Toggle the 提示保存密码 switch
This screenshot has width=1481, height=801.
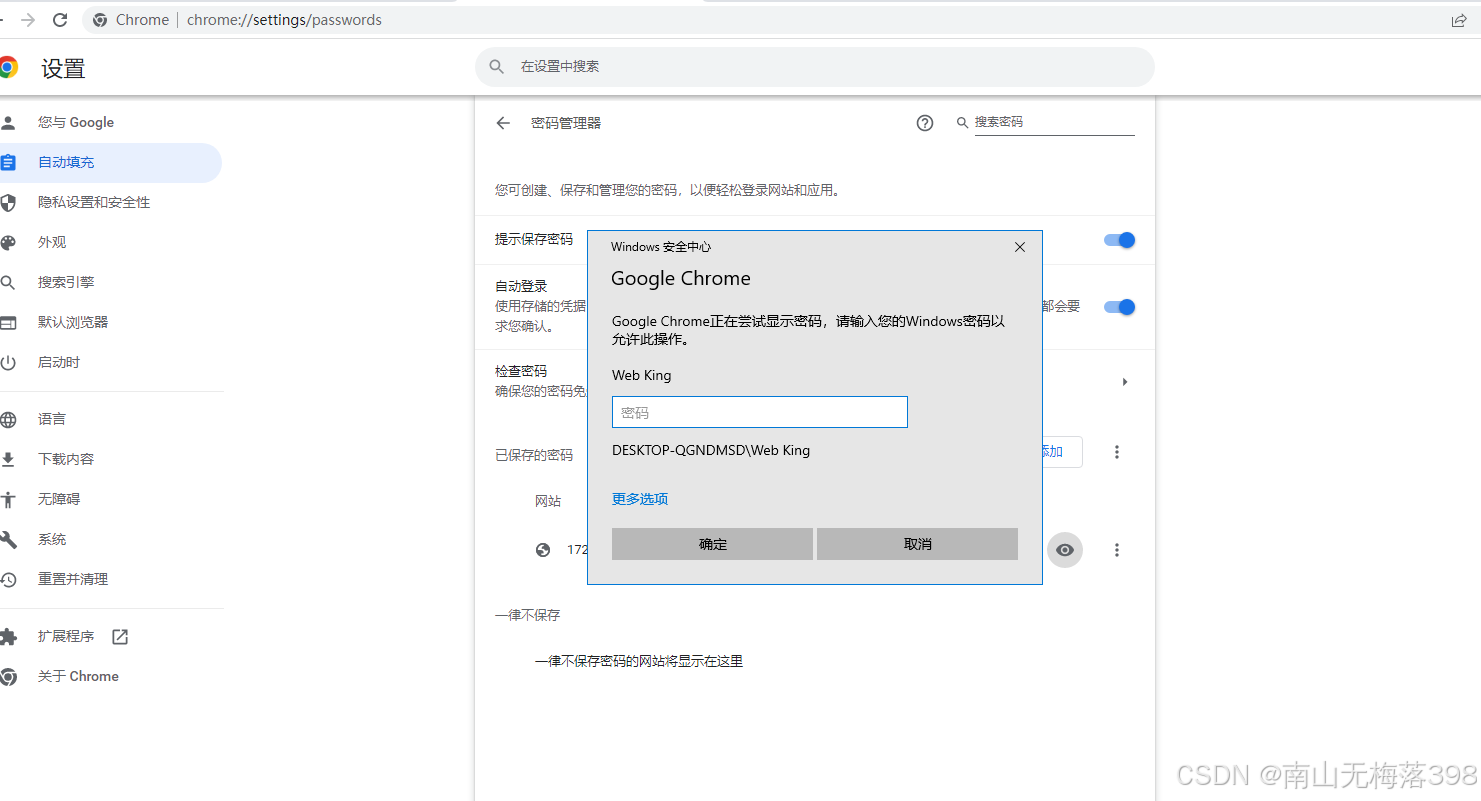1120,240
